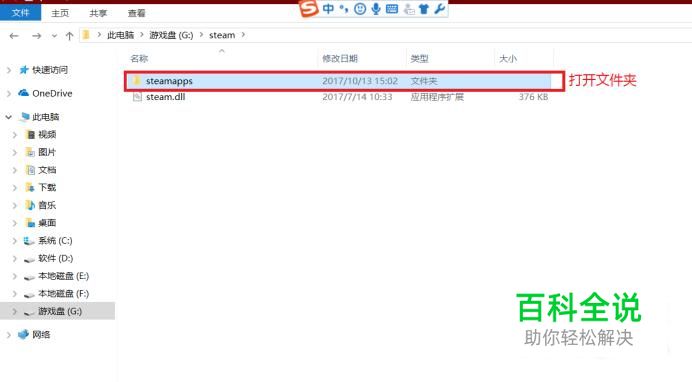Open 本地磁盘 (E:) in the sidebar
The image size is (692, 382).
pyautogui.click(x=63, y=276)
